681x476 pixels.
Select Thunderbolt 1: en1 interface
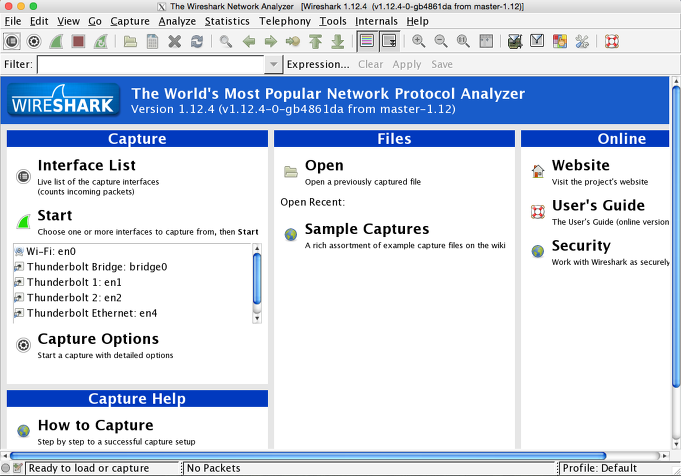(132, 282)
